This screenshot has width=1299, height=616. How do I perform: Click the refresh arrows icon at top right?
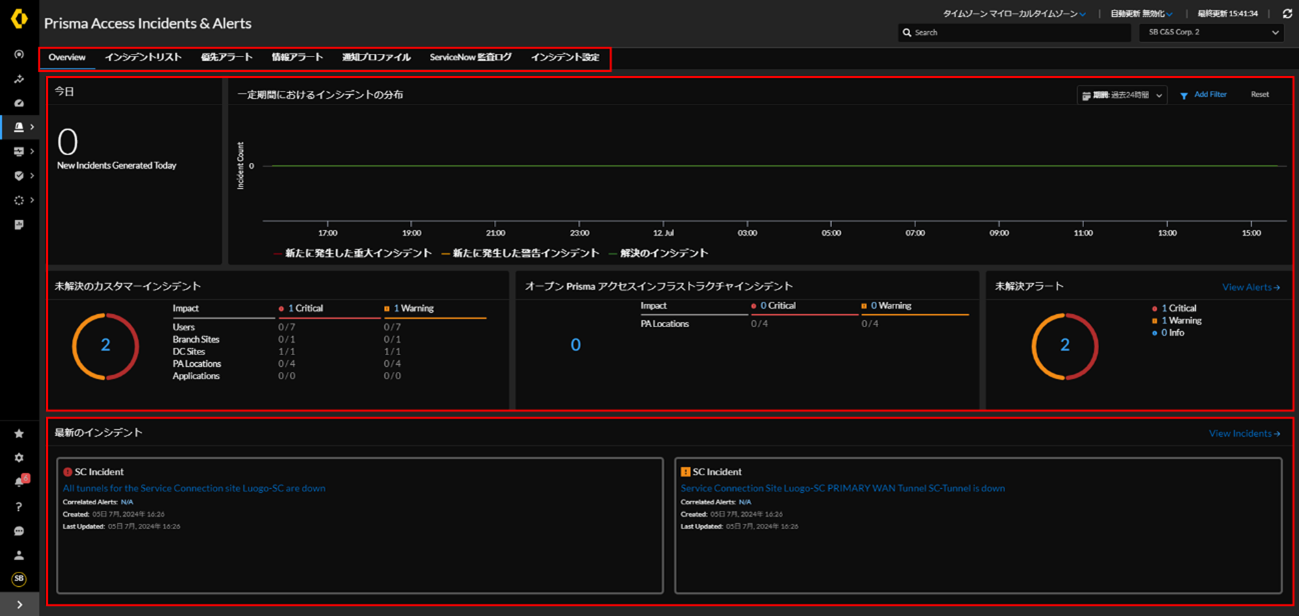[x=1287, y=14]
